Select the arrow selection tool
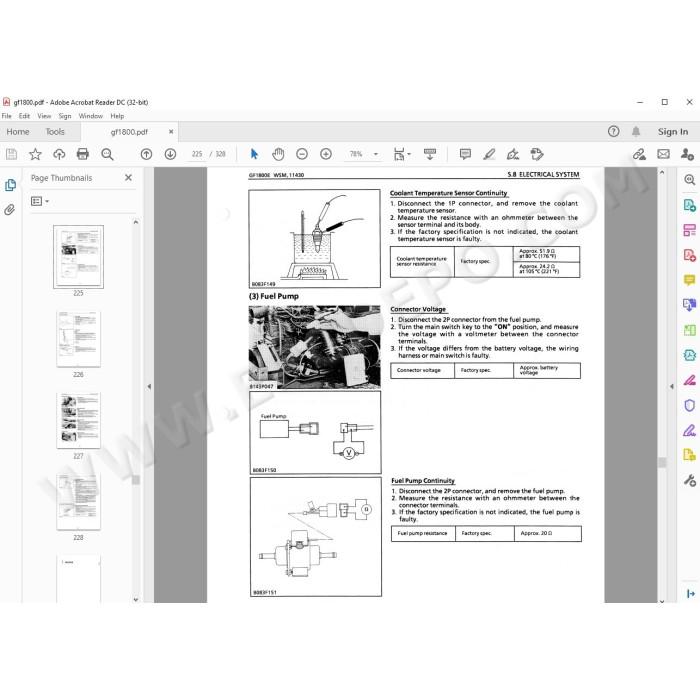Image resolution: width=700 pixels, height=700 pixels. point(254,154)
